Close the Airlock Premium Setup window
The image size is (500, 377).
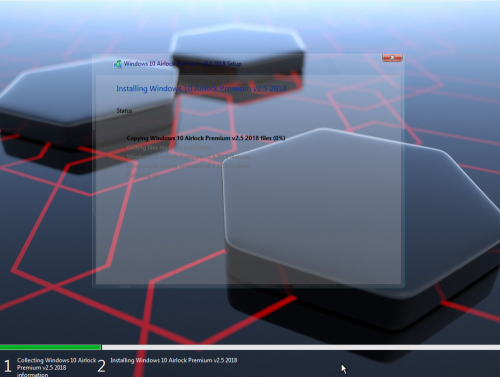[x=392, y=58]
